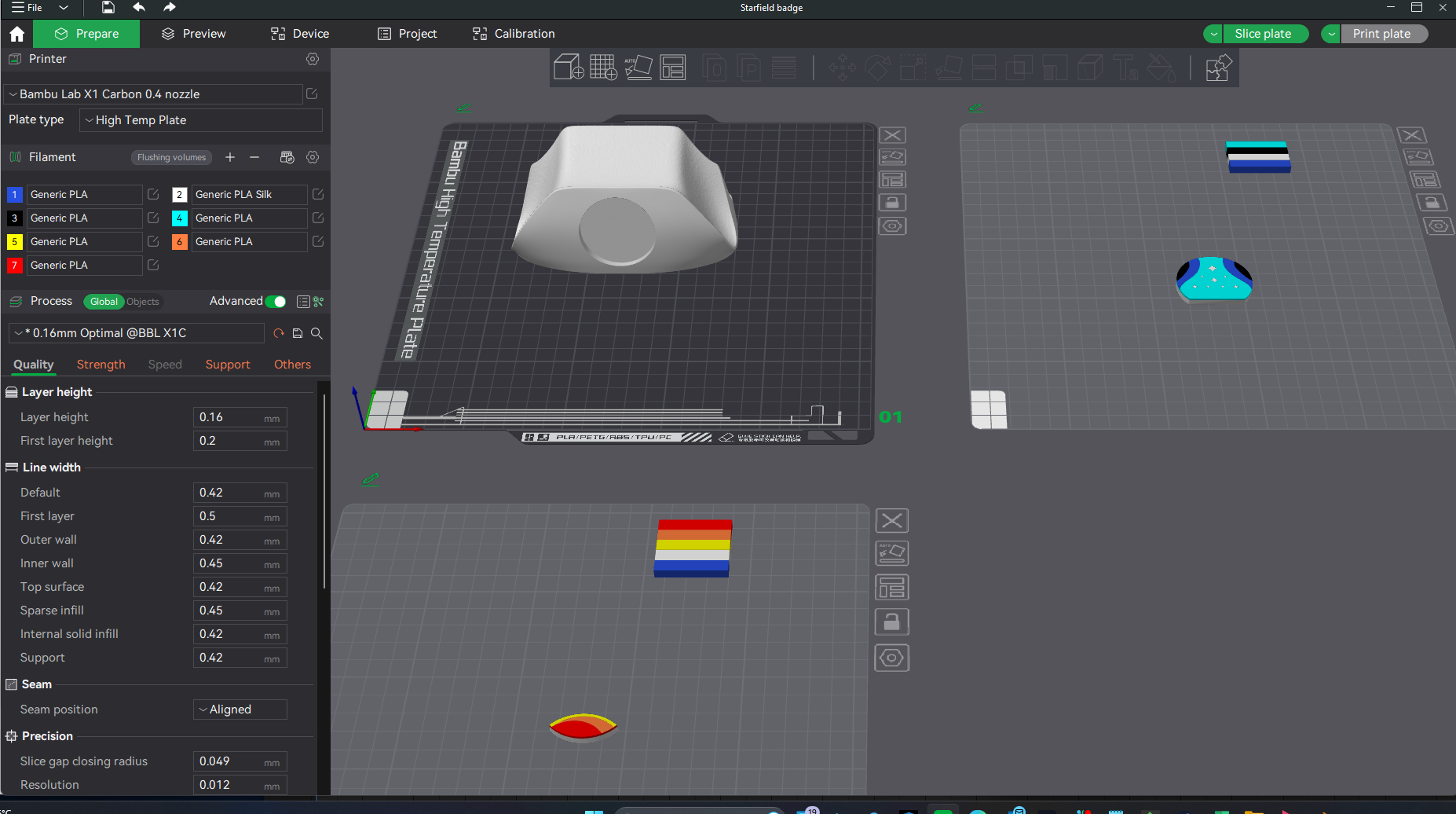Screen dimensions: 1456x814
Task: Switch process scope to Global
Action: 104,302
